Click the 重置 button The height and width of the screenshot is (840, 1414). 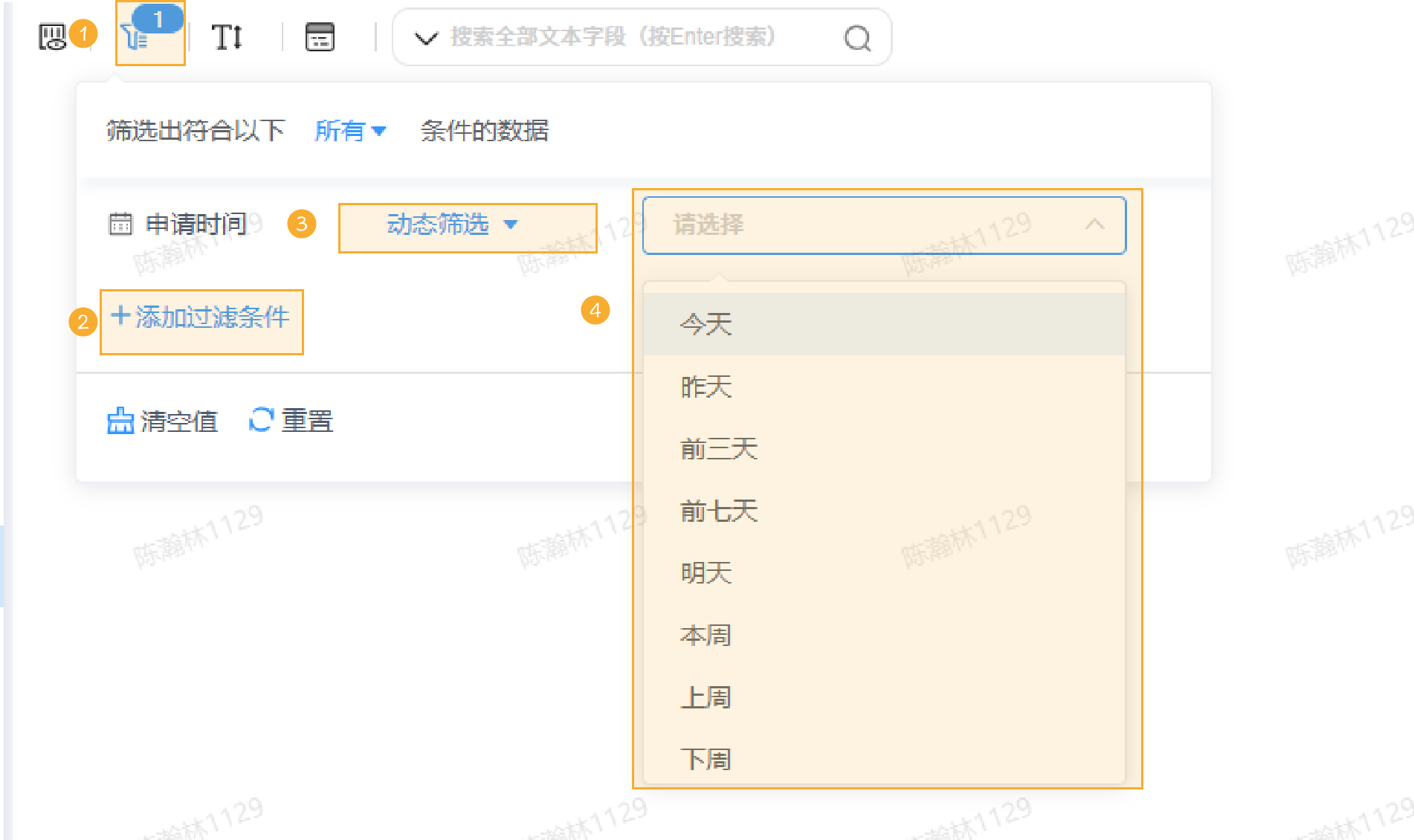point(307,421)
